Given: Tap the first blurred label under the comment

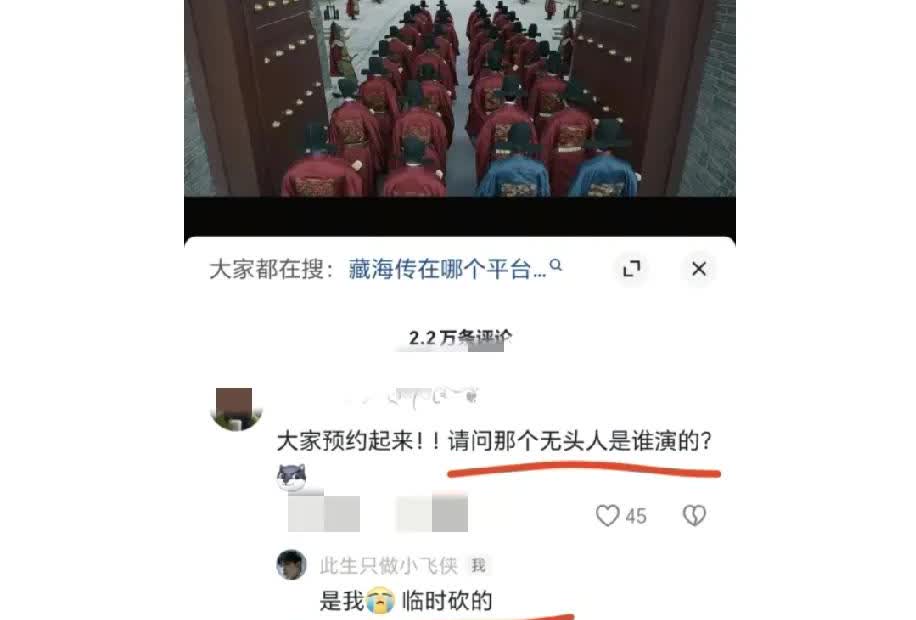Looking at the screenshot, I should click(x=324, y=514).
